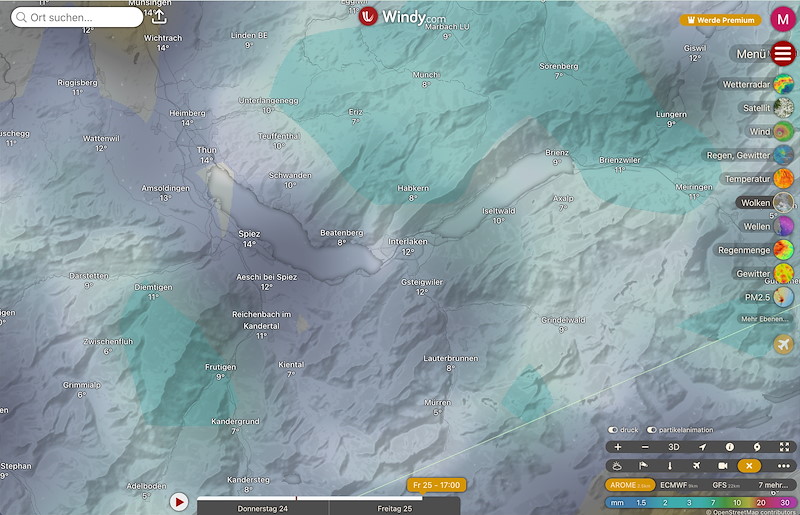
Task: Show the Gewitter layer
Action: pyautogui.click(x=783, y=273)
